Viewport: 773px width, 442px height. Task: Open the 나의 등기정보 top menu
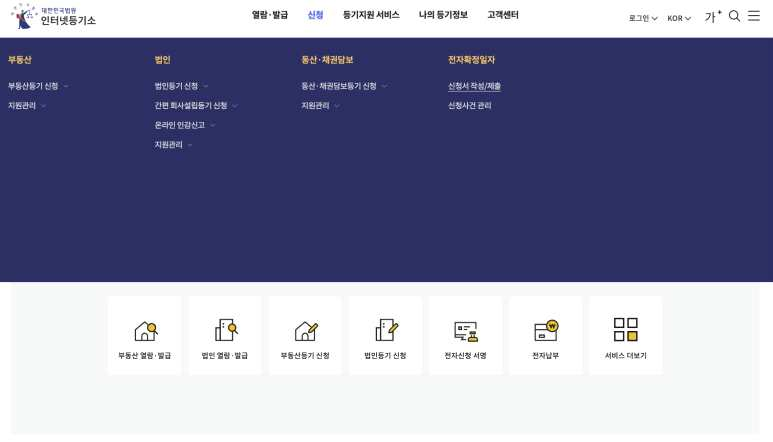tap(443, 15)
